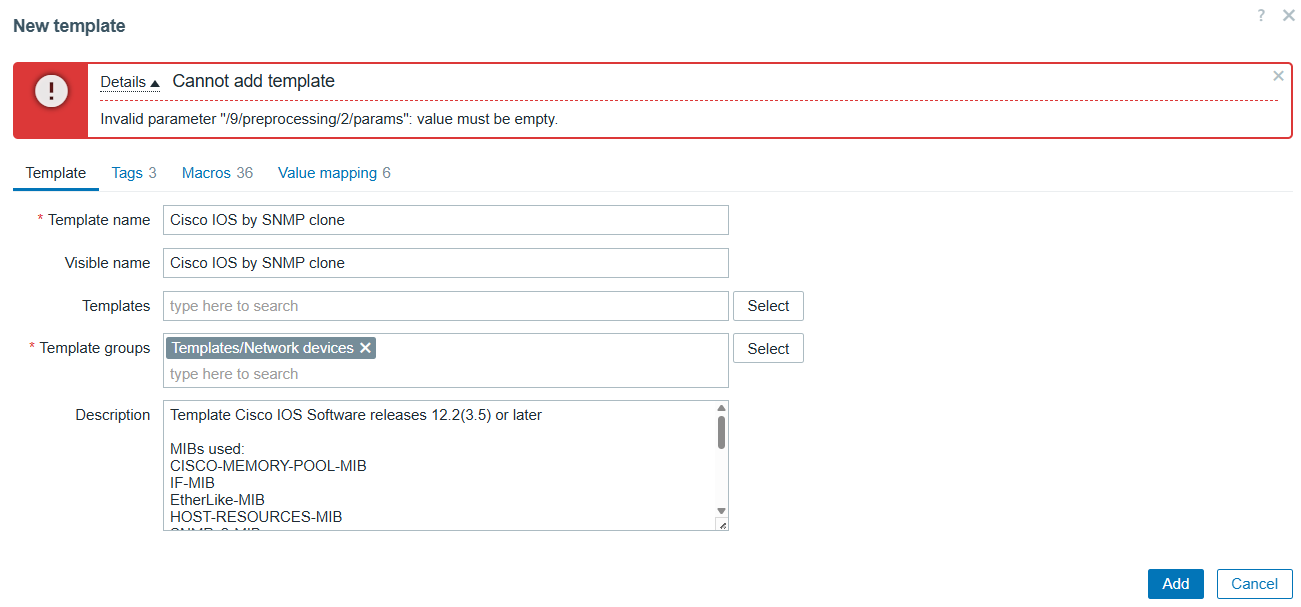
Task: Focus the Template name input field
Action: click(445, 220)
